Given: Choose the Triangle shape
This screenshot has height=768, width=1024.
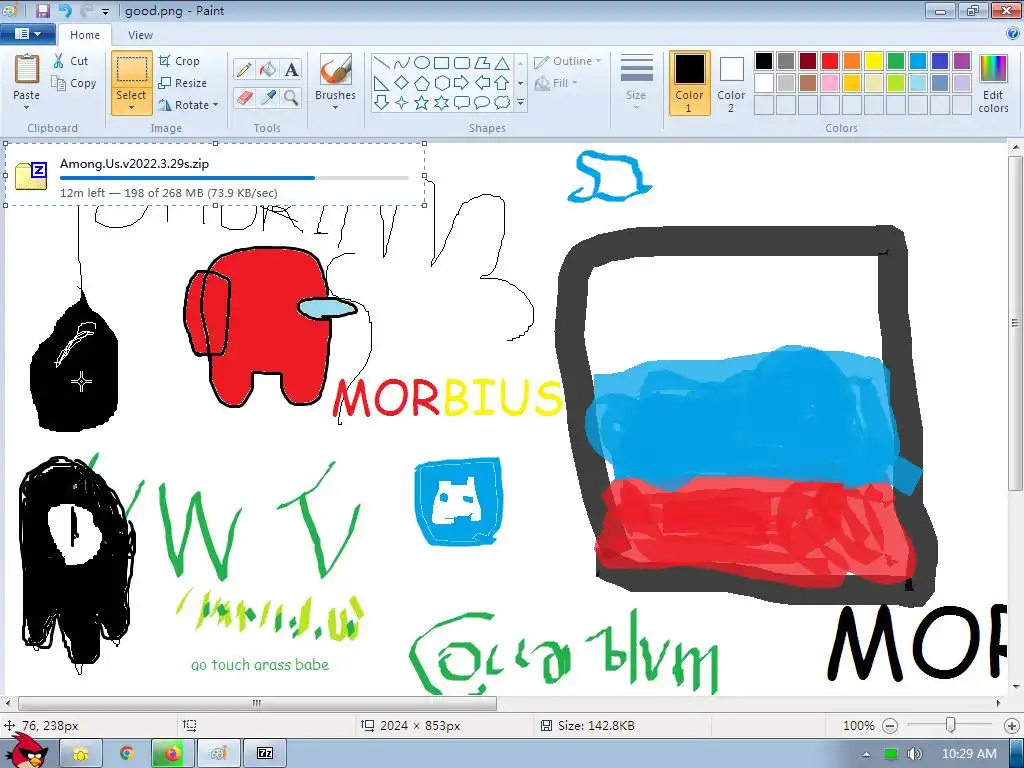Looking at the screenshot, I should coord(502,63).
